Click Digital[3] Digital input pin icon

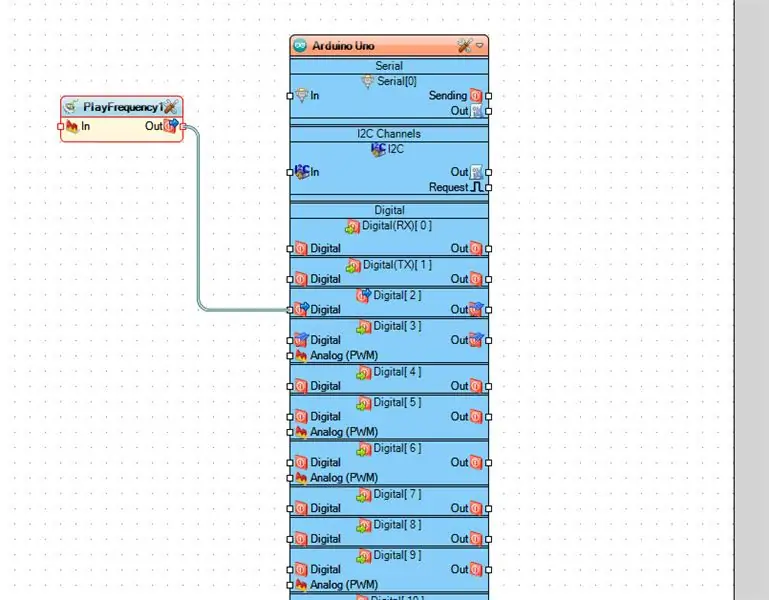pyautogui.click(x=301, y=340)
